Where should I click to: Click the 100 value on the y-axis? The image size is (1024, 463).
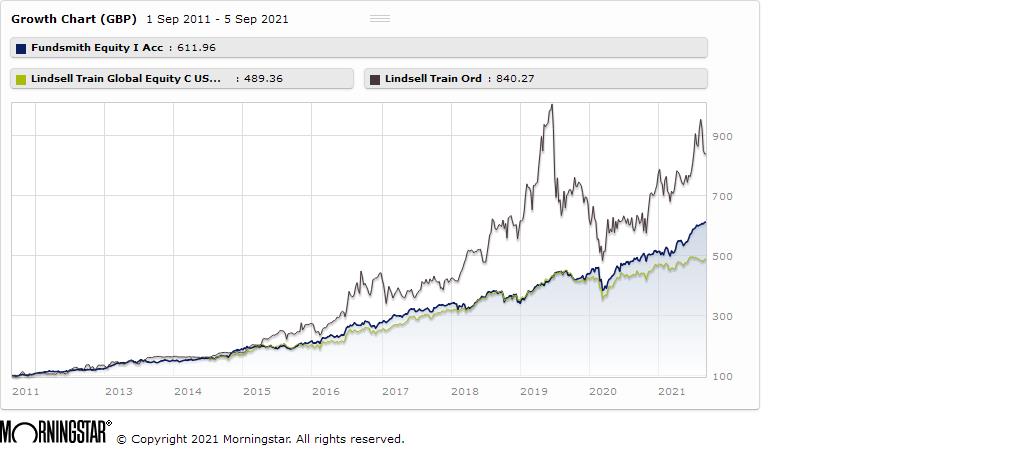point(722,376)
